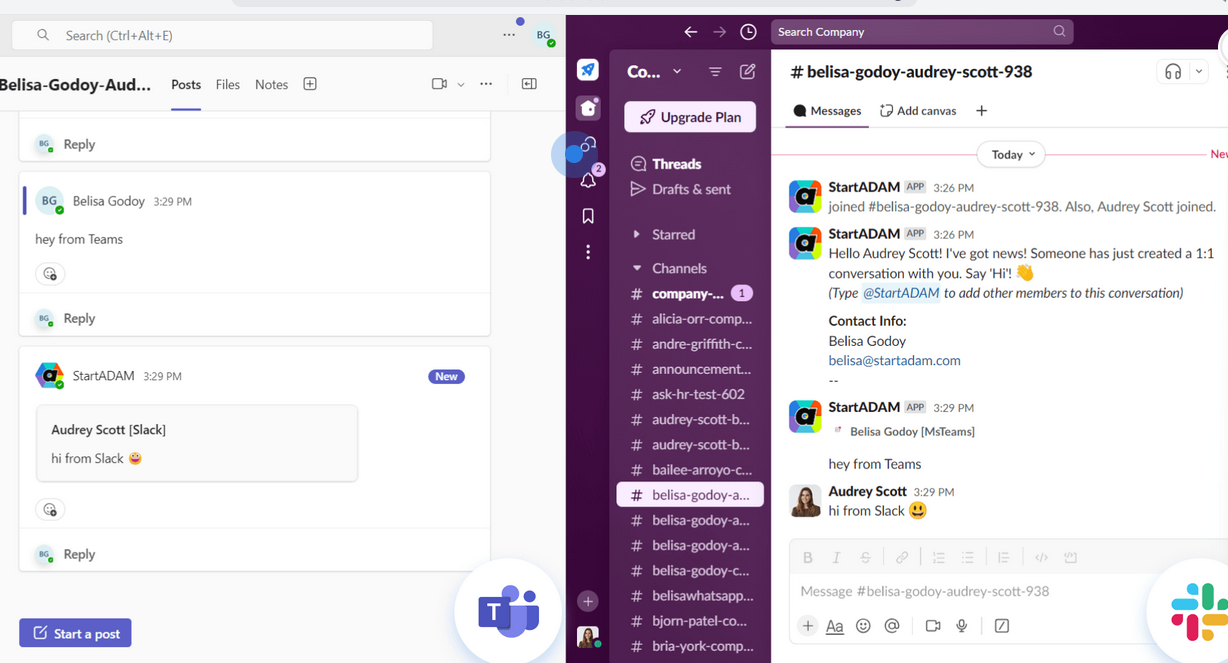Collapse the Channels section

point(637,268)
